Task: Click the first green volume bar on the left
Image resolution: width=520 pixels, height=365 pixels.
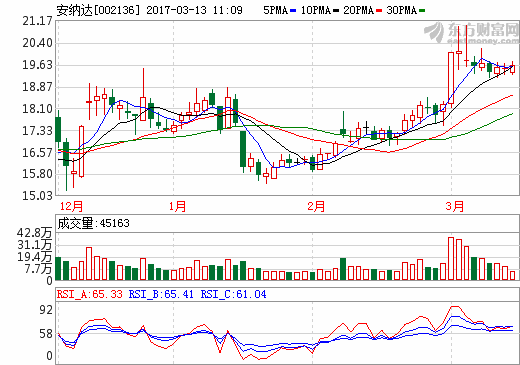Action: click(58, 268)
